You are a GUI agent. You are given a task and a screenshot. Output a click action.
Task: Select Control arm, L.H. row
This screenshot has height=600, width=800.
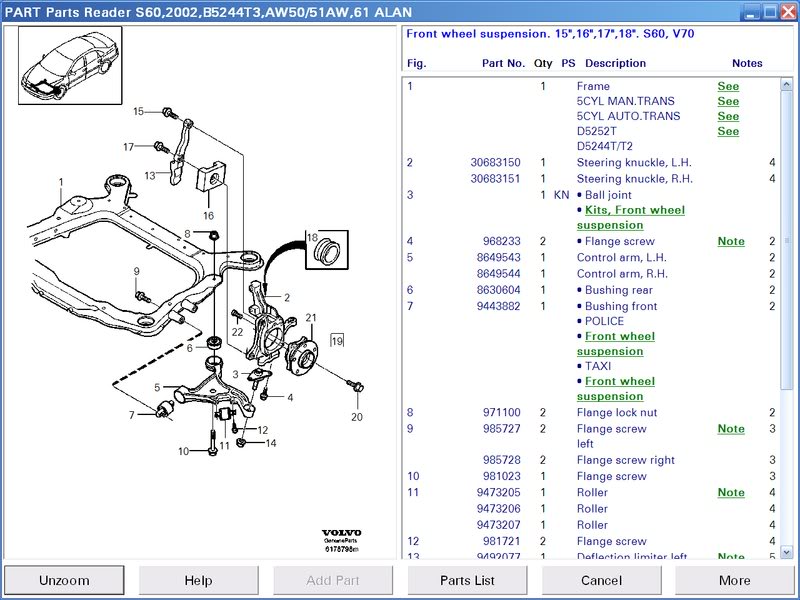[591, 257]
